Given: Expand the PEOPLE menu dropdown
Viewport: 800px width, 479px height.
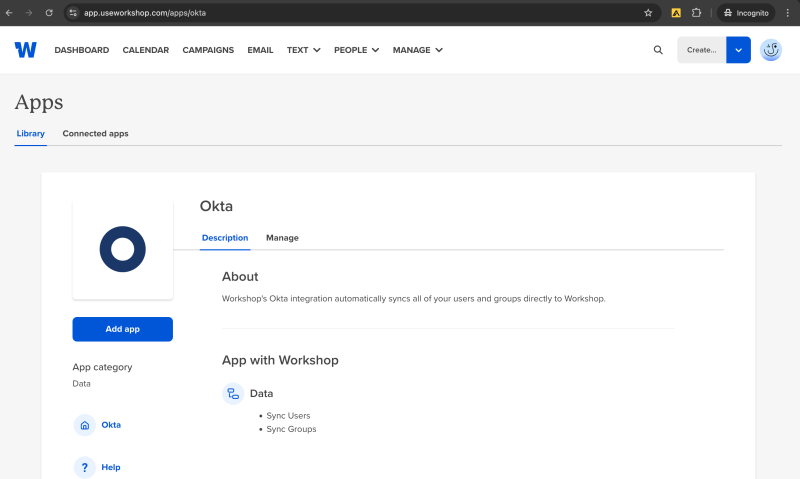Looking at the screenshot, I should [357, 50].
